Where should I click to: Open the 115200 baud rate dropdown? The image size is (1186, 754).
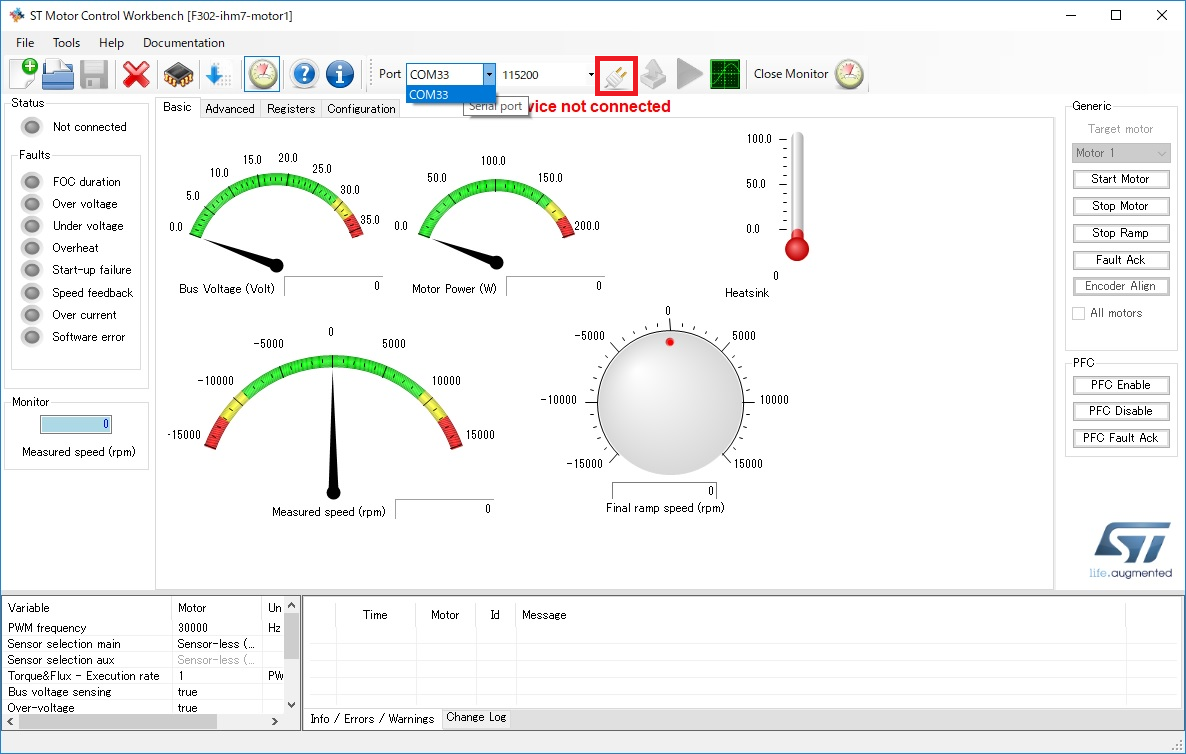(591, 74)
